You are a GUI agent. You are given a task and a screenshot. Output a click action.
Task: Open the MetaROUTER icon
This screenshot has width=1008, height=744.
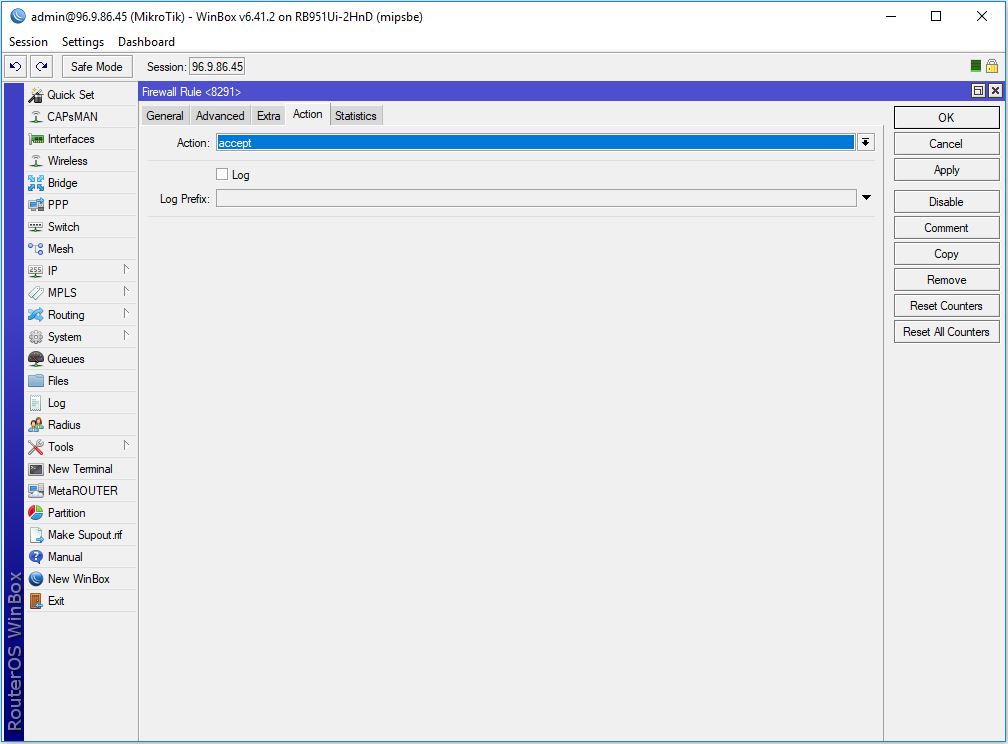point(36,491)
